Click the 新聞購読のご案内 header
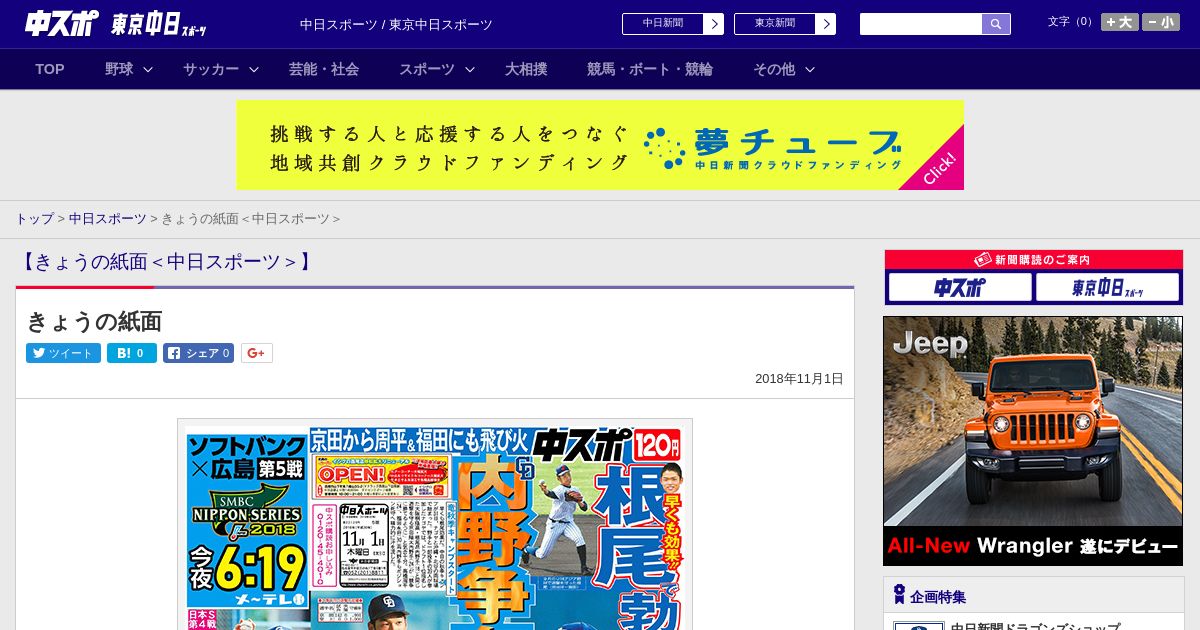The width and height of the screenshot is (1200, 630). [1033, 260]
